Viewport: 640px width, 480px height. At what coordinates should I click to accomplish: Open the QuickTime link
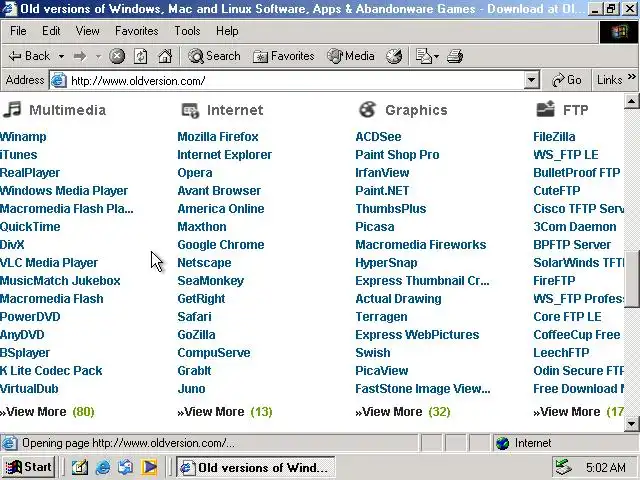(30, 227)
